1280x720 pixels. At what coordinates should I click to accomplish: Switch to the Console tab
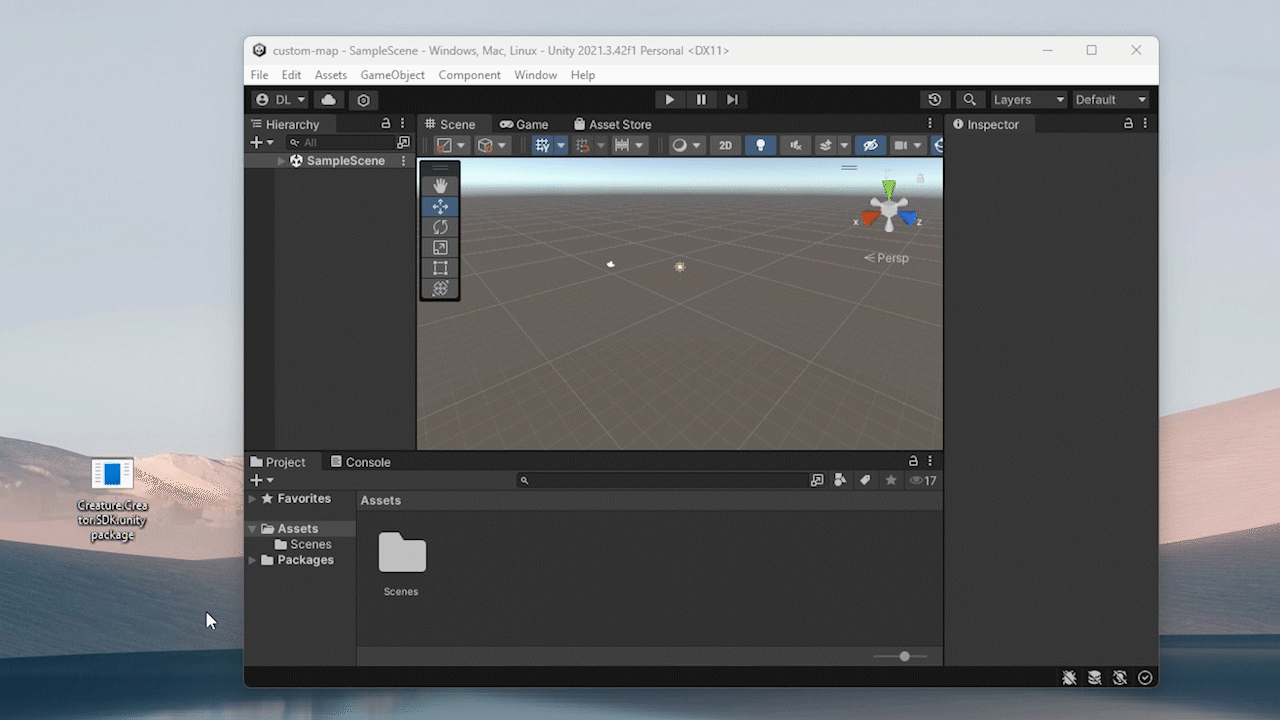[x=360, y=462]
